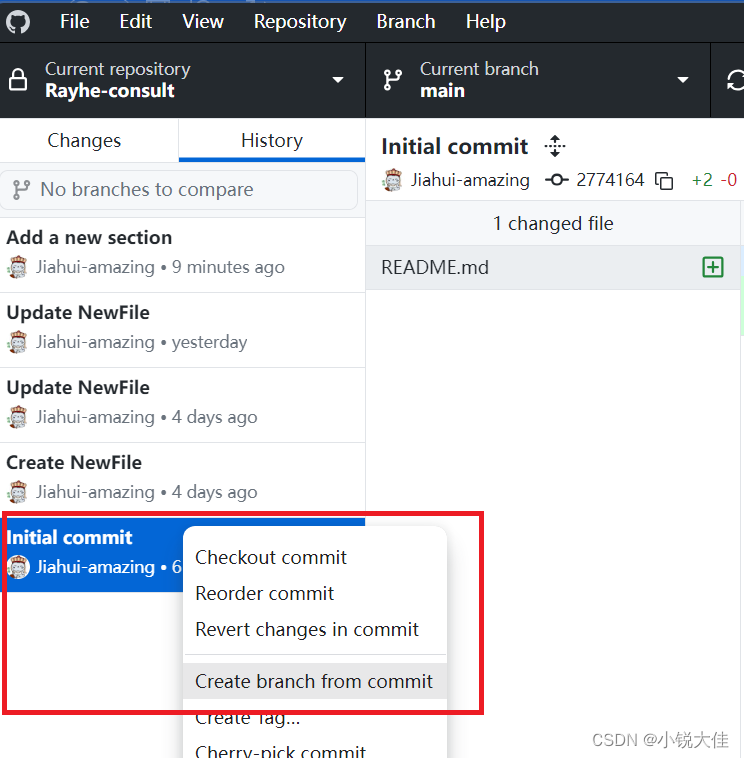Expand the Current repository dropdown arrow
Viewport: 744px width, 758px height.
[338, 80]
